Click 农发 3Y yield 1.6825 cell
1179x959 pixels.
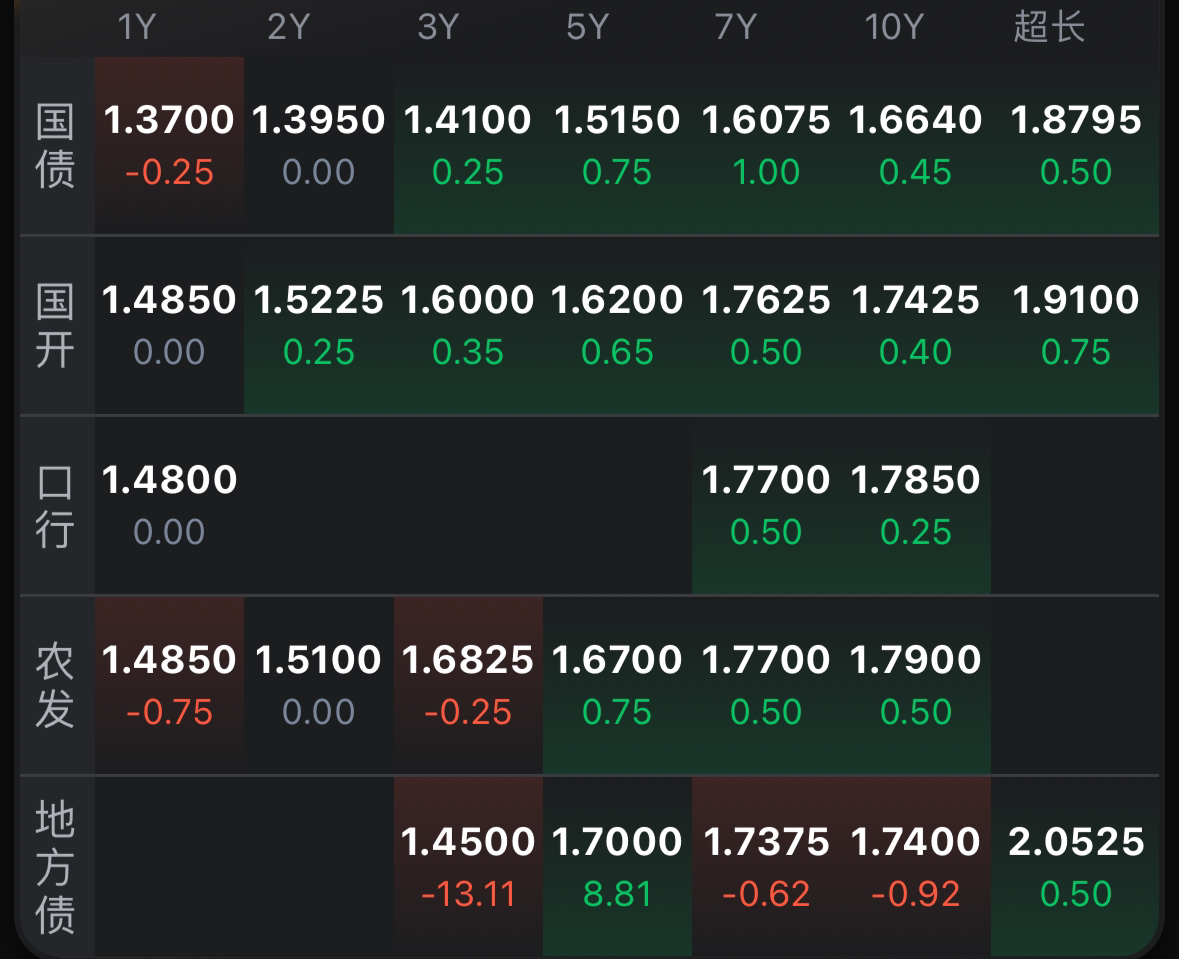coord(468,684)
